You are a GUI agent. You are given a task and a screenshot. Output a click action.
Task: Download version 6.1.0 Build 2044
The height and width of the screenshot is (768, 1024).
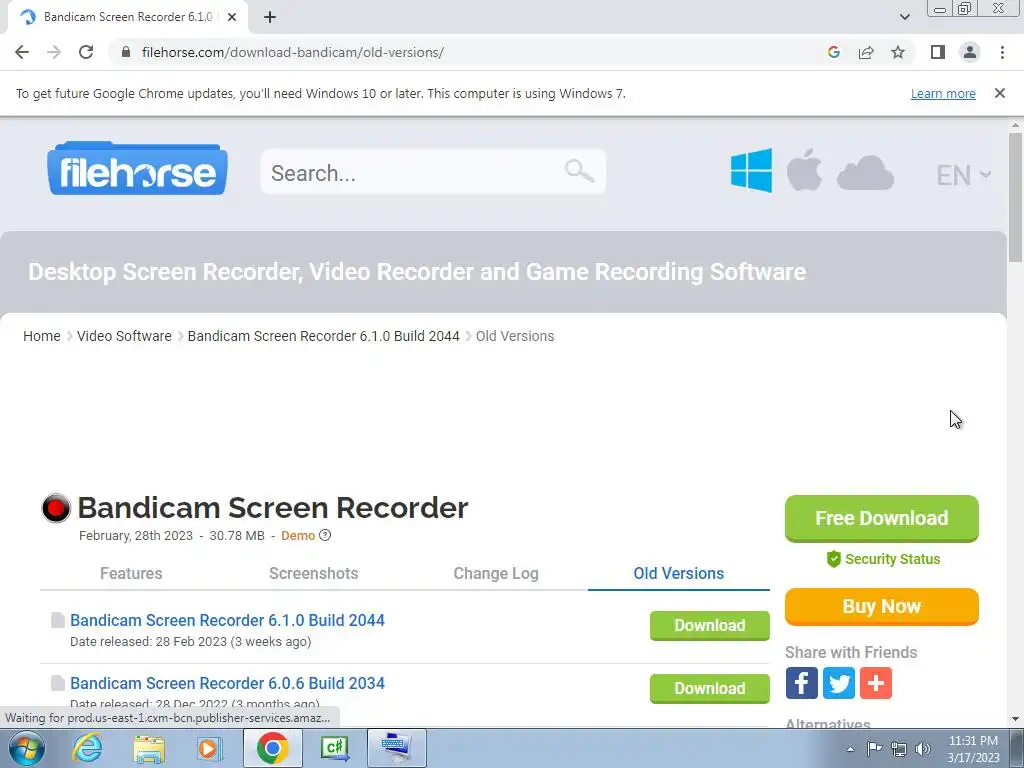[x=709, y=626]
